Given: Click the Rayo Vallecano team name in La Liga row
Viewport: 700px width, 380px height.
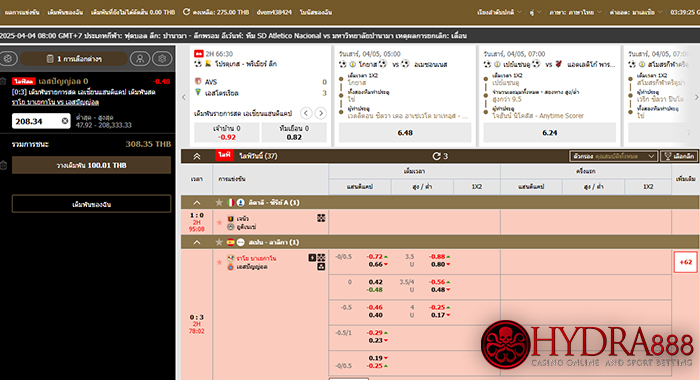Looking at the screenshot, I should point(256,258).
